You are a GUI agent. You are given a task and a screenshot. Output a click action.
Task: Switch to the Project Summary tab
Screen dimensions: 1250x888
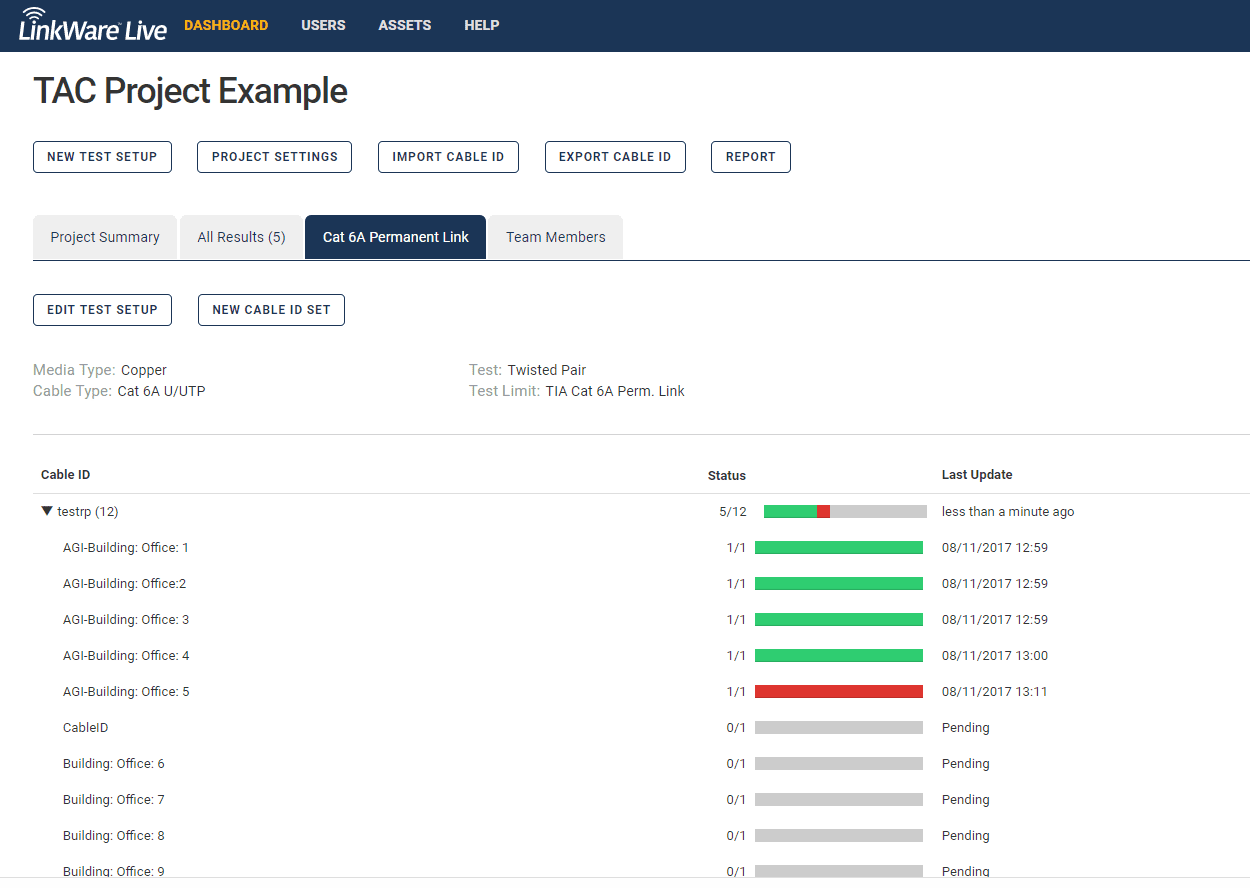(x=104, y=237)
